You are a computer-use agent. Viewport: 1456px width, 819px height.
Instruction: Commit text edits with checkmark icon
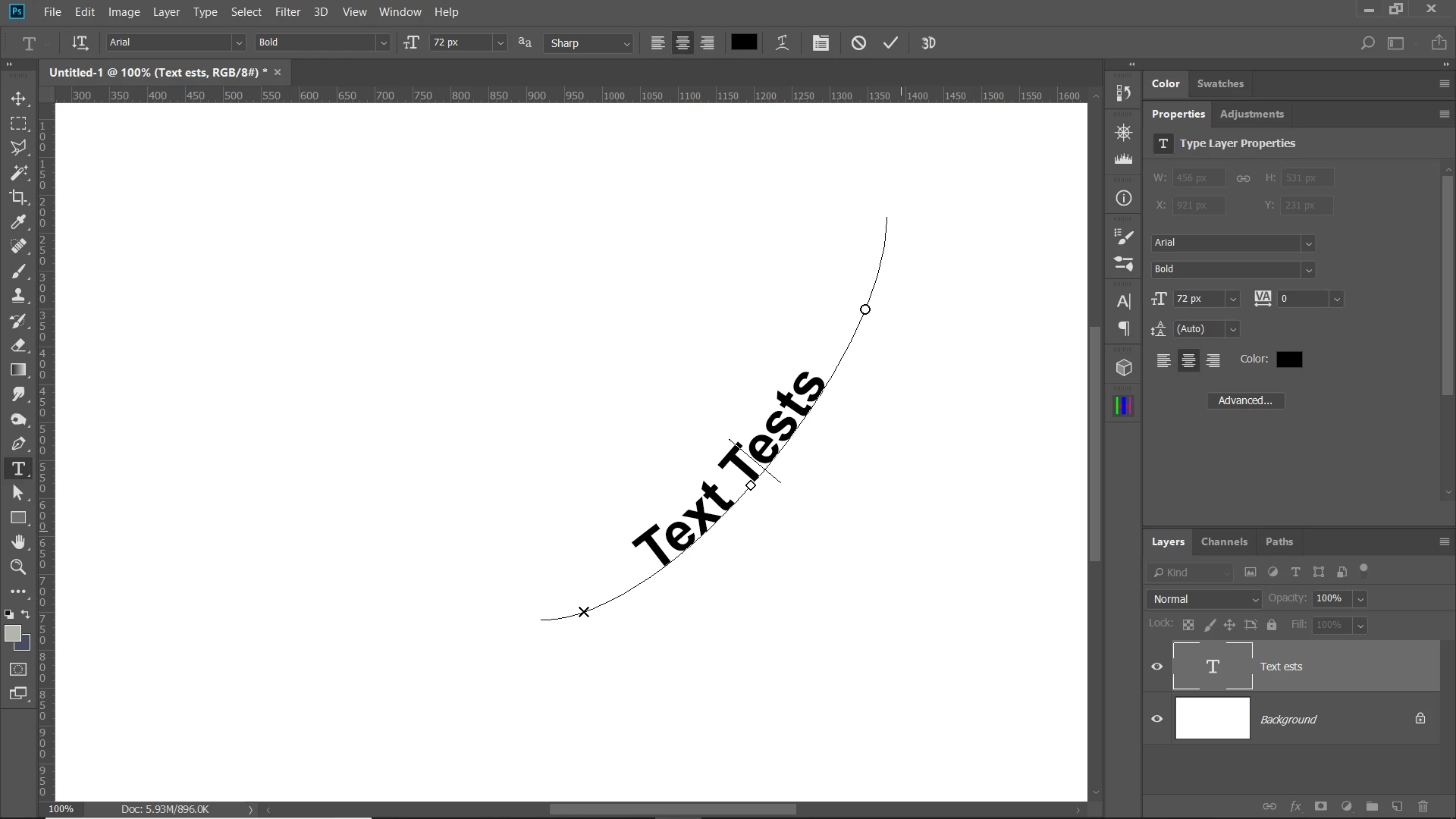(x=890, y=43)
